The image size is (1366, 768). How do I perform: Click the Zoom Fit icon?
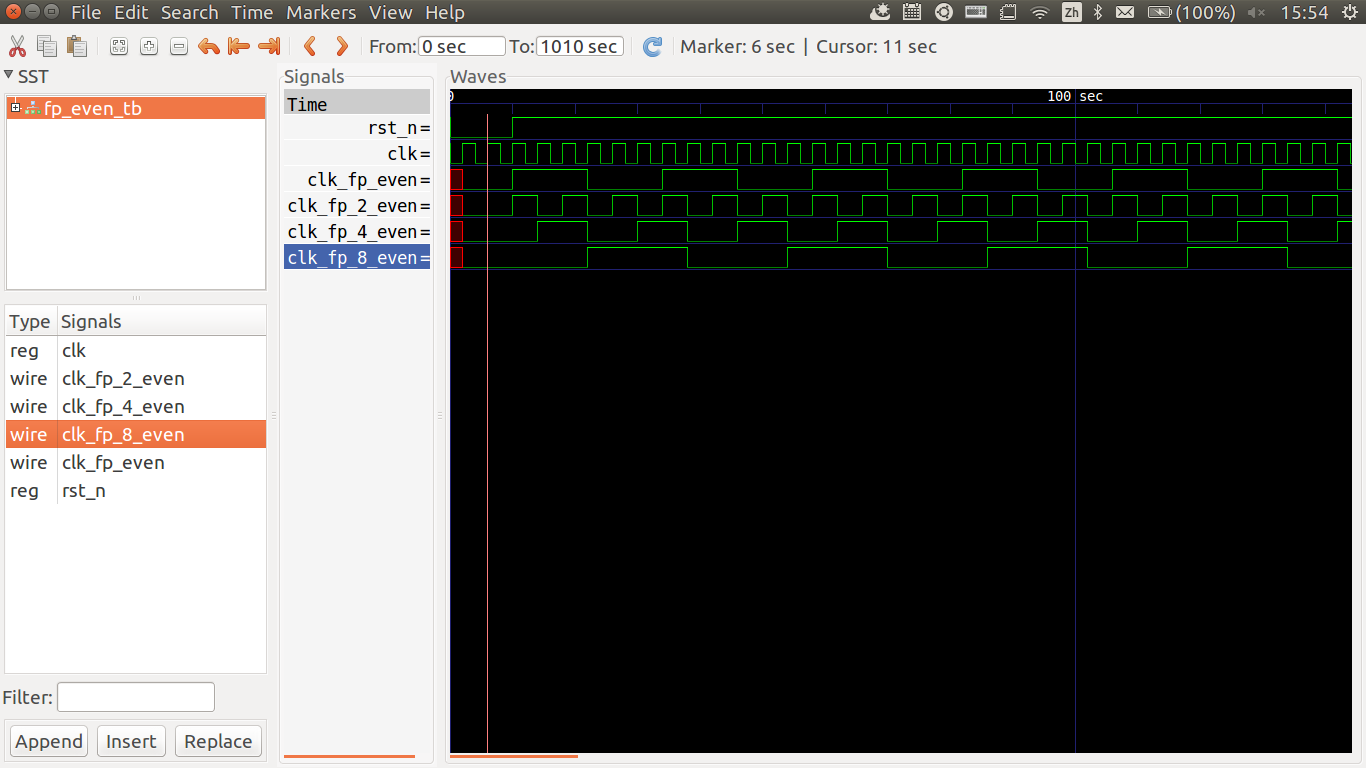(x=119, y=46)
